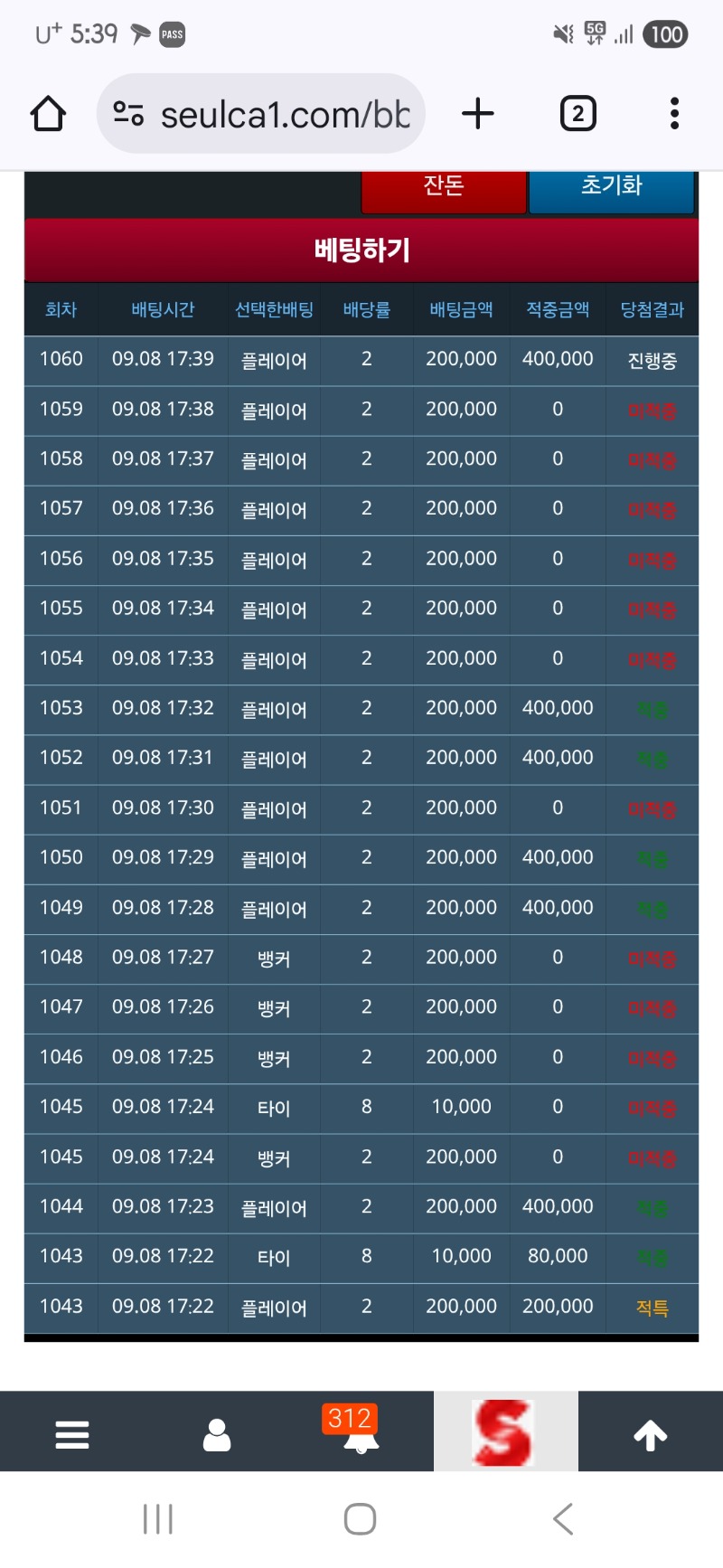Select round number 1059 cell

click(61, 409)
